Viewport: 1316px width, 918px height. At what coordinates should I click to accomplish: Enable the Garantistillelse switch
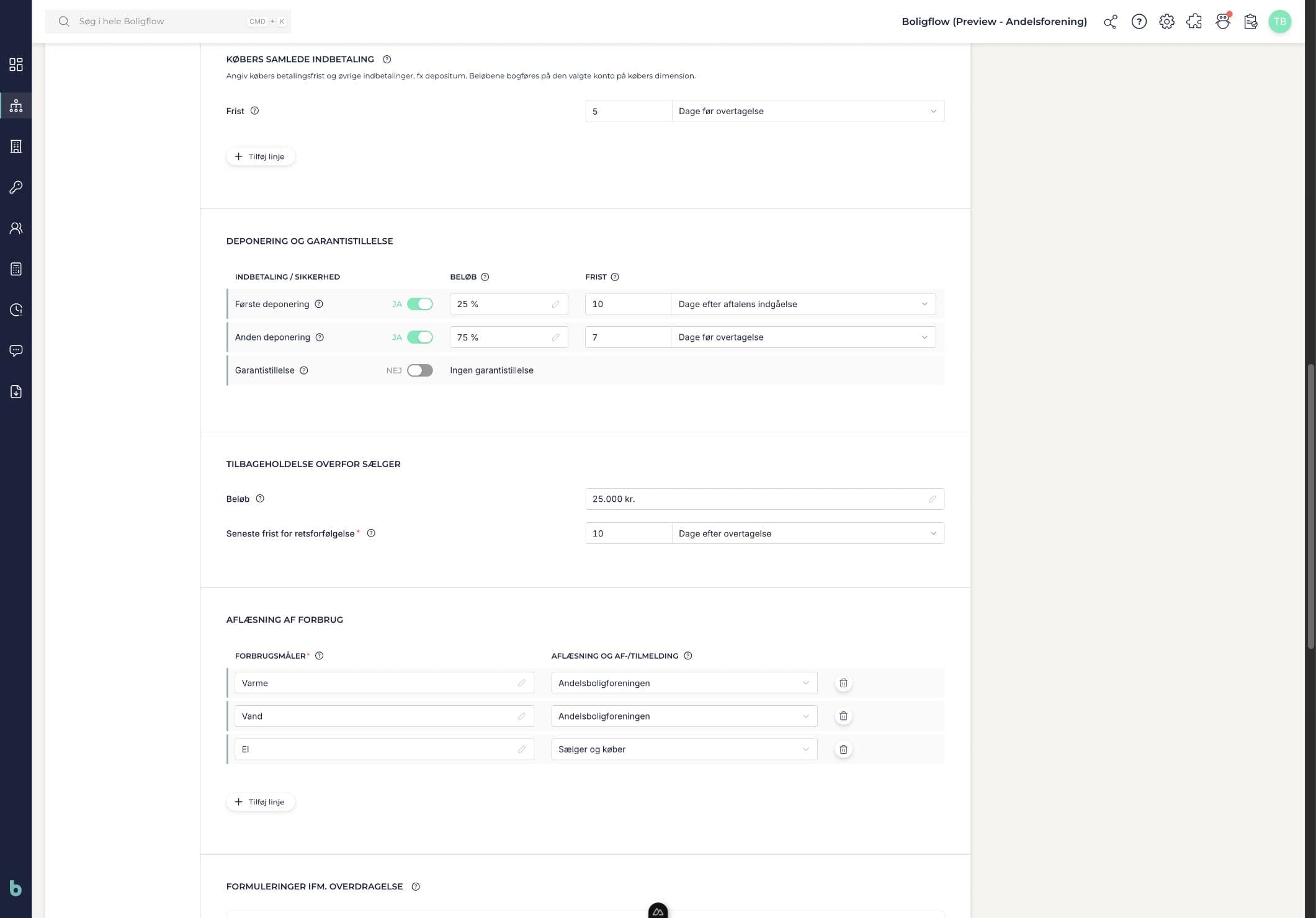(x=420, y=370)
